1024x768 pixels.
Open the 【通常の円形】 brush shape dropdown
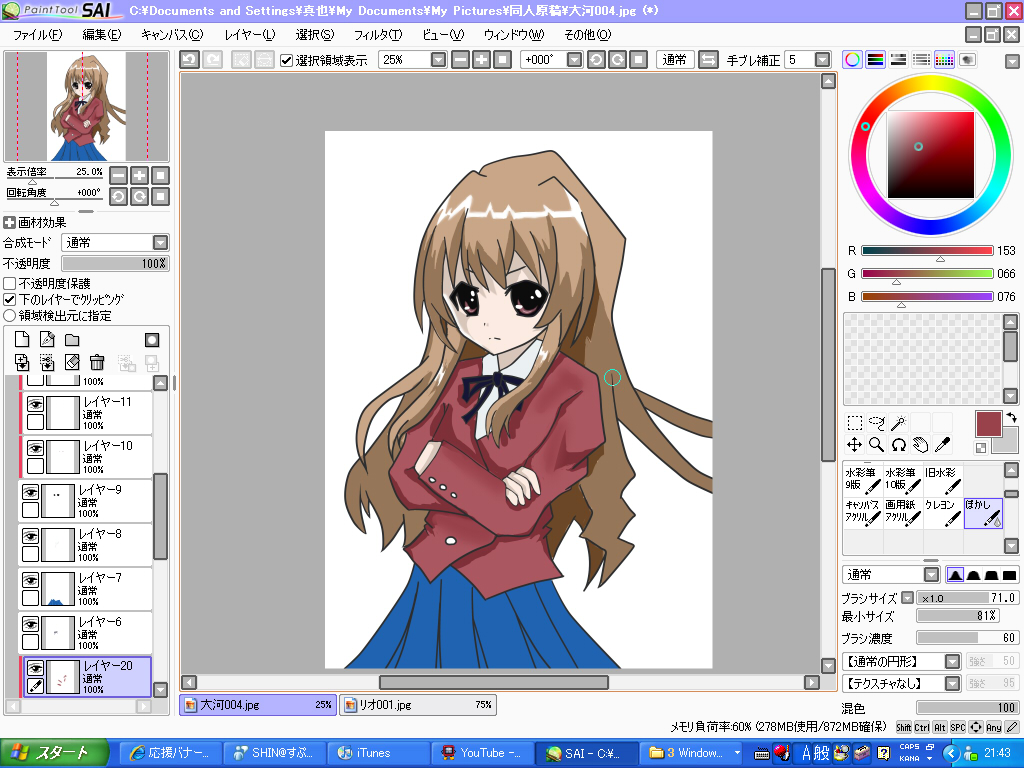click(x=953, y=662)
